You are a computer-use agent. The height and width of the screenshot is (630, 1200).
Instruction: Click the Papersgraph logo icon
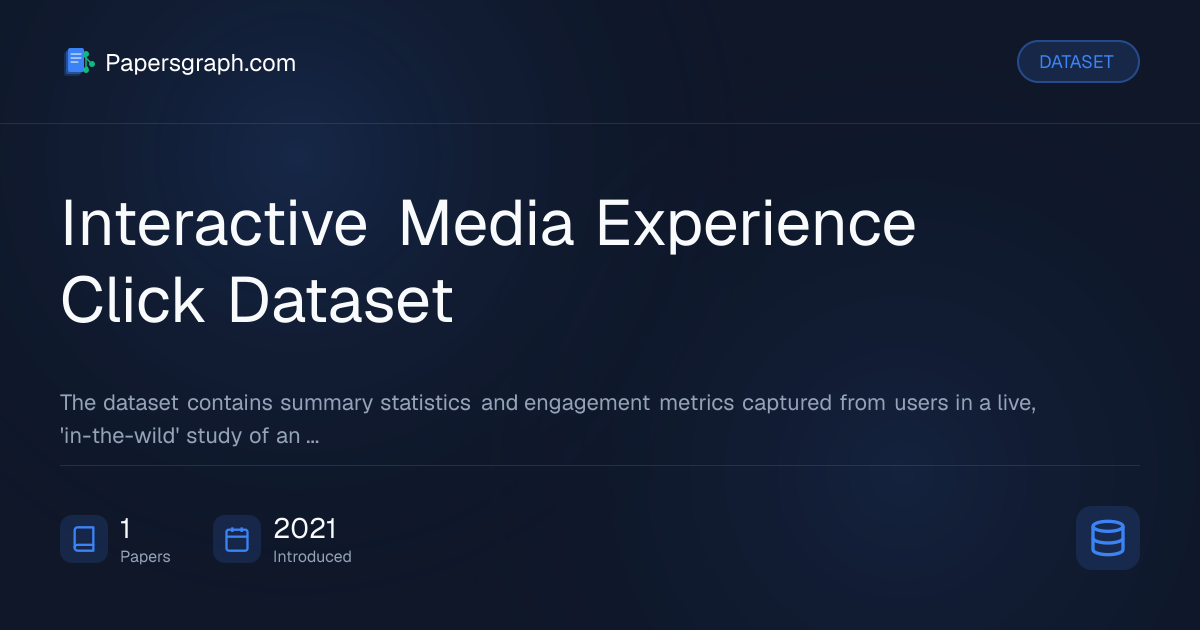(x=79, y=62)
